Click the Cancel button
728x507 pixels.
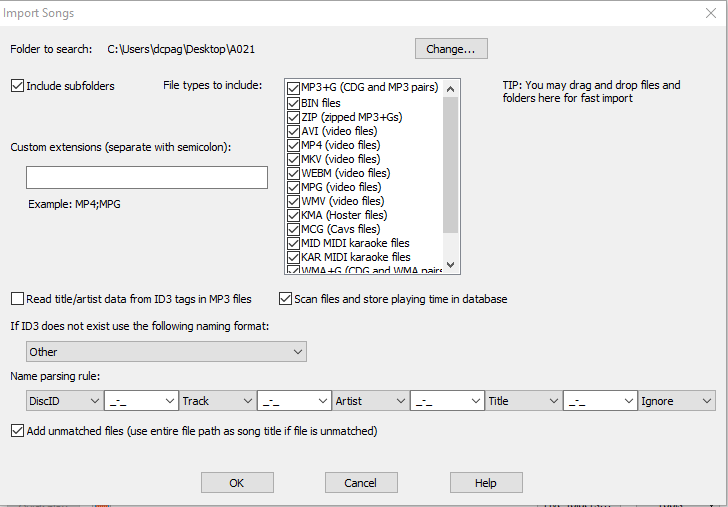click(361, 483)
